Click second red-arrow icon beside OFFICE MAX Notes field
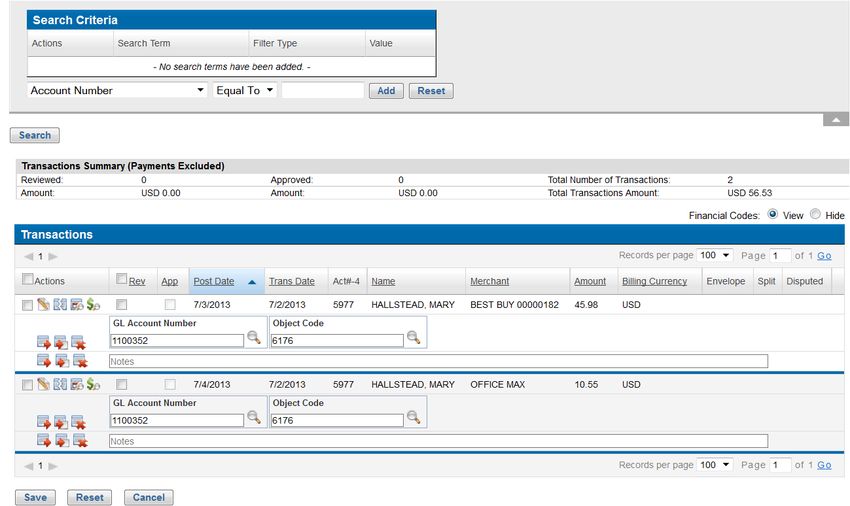 (62, 440)
